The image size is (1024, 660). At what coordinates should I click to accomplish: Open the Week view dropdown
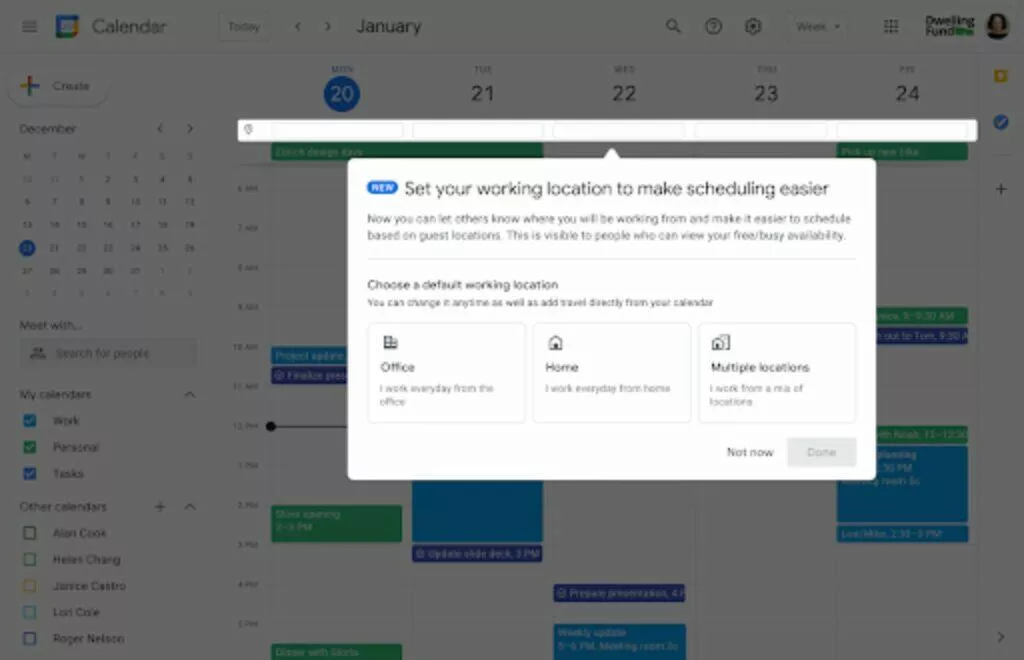(818, 27)
